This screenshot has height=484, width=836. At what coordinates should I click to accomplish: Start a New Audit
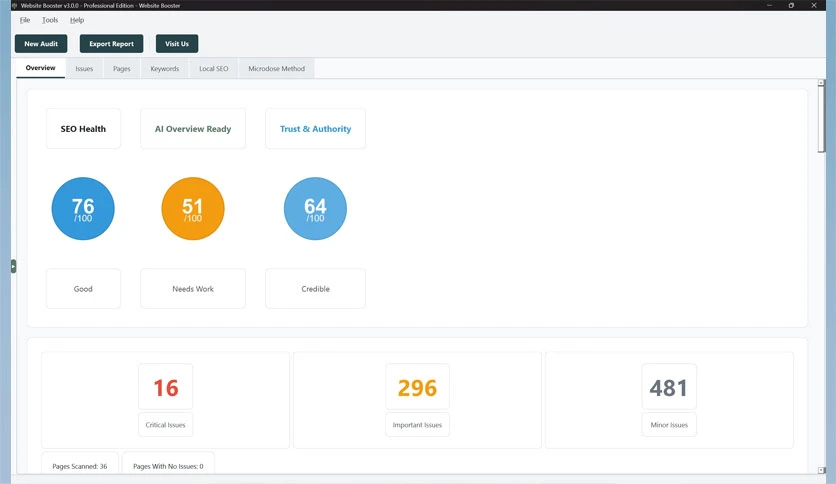pos(41,44)
